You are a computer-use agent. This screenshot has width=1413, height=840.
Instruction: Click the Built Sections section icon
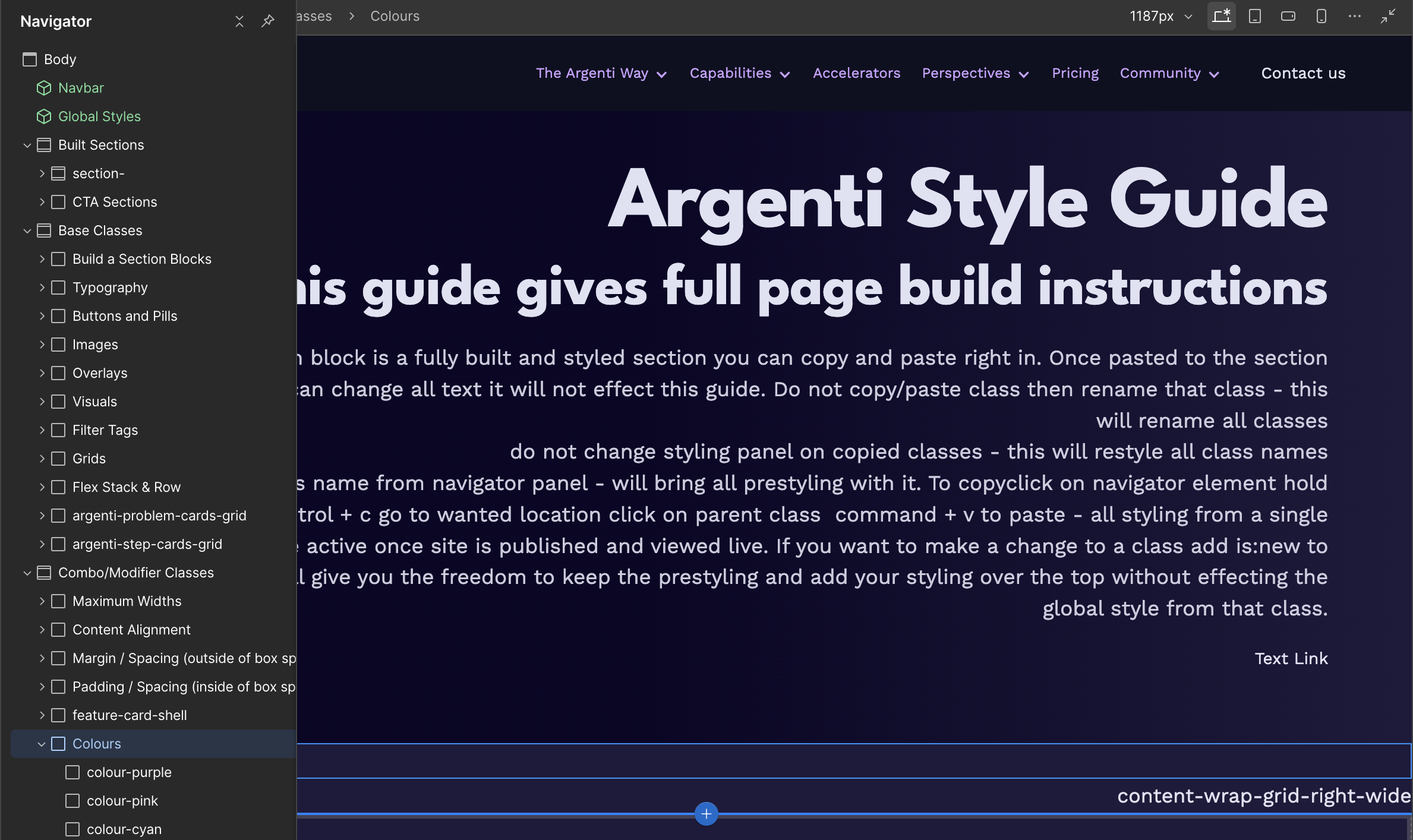click(44, 145)
